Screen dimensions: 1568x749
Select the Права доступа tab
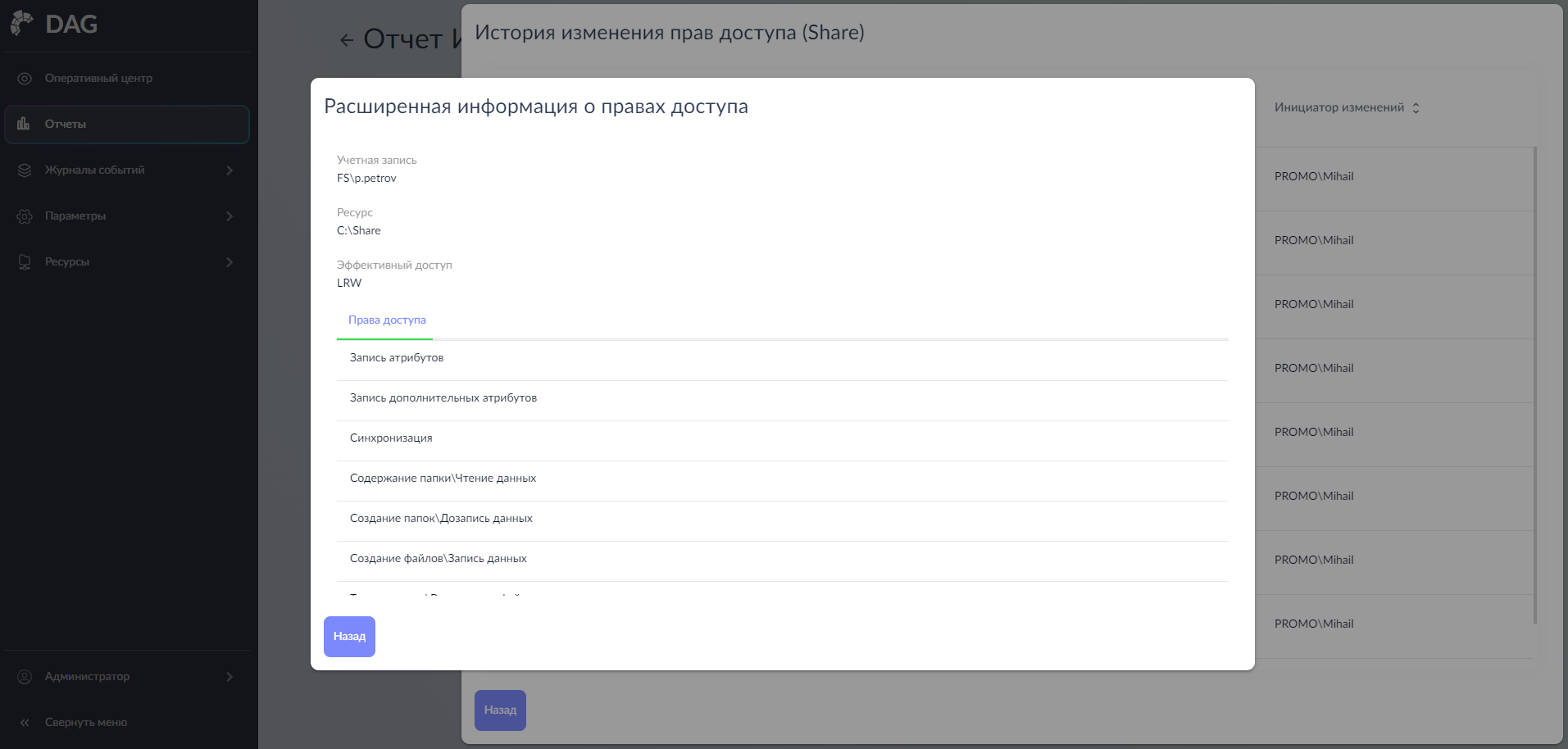point(387,320)
